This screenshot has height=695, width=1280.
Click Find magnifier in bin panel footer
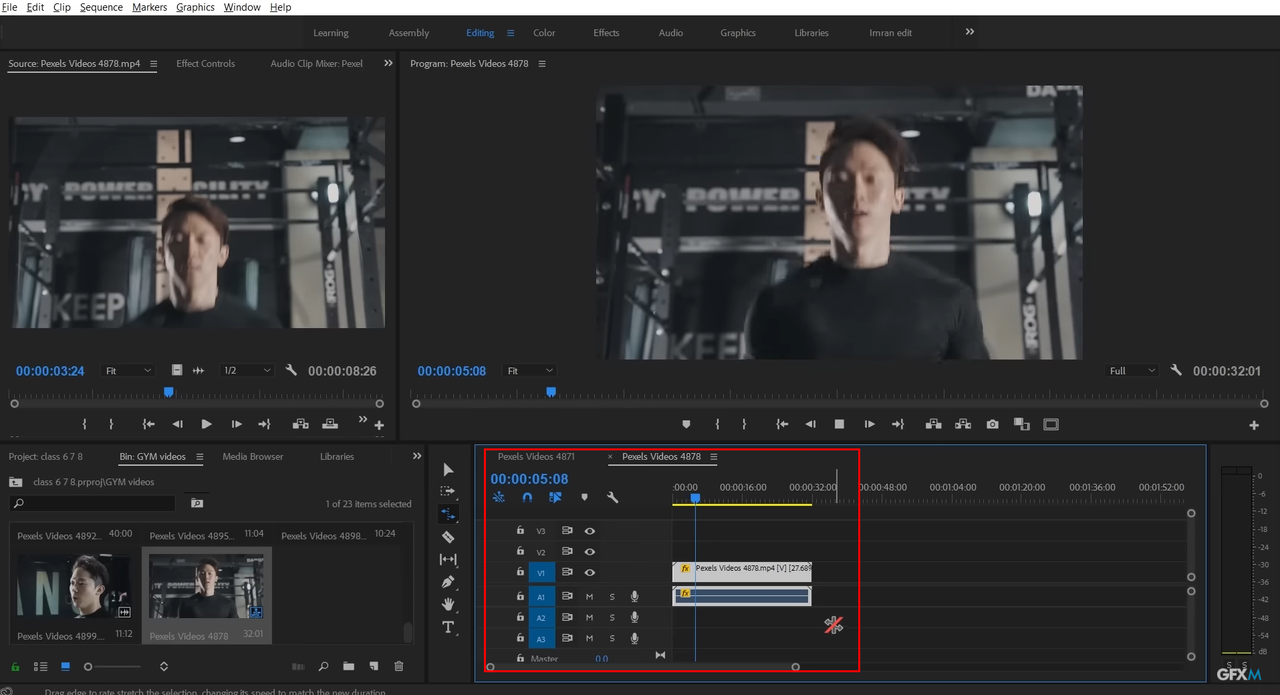tap(323, 666)
